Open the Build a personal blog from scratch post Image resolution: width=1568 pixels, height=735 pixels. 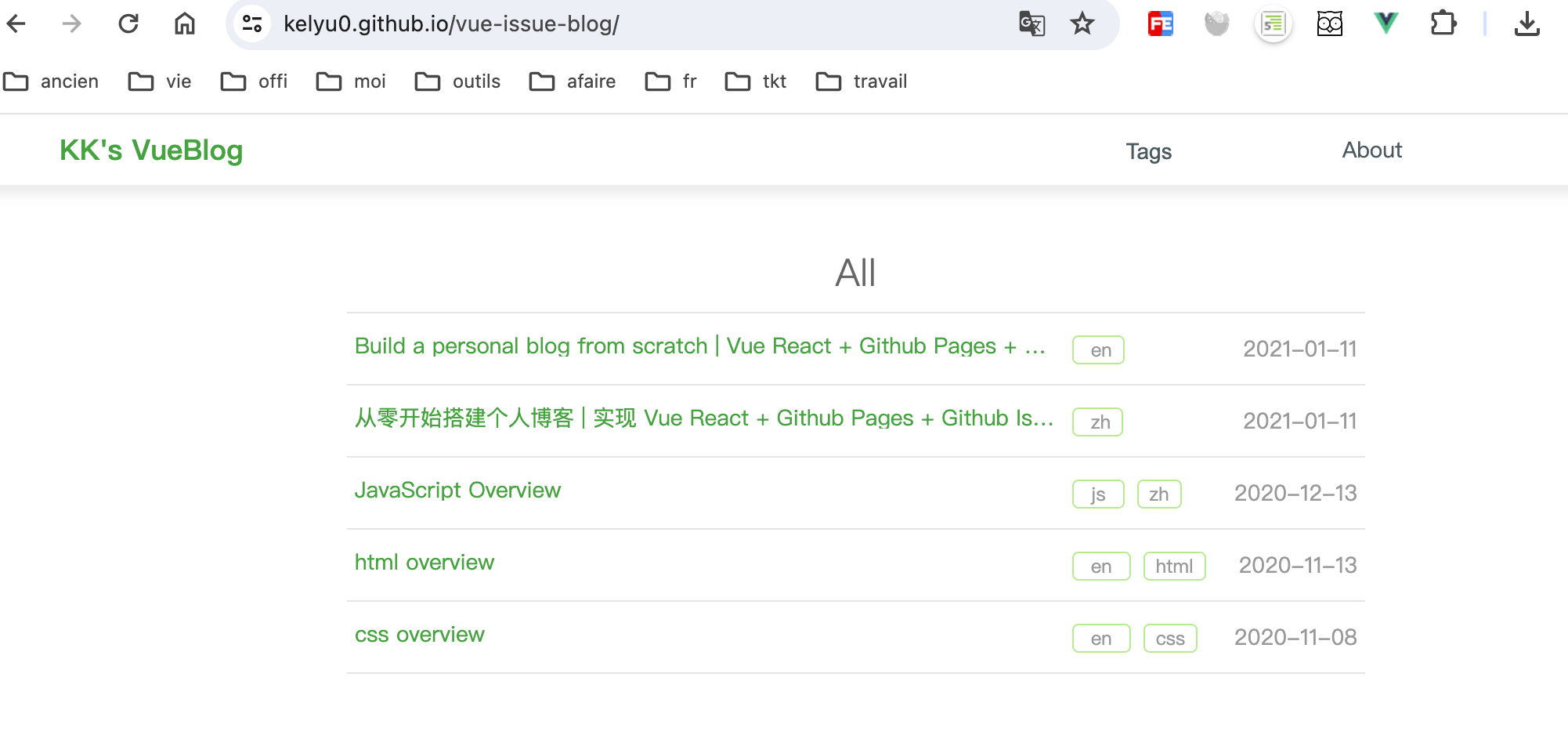tap(700, 346)
